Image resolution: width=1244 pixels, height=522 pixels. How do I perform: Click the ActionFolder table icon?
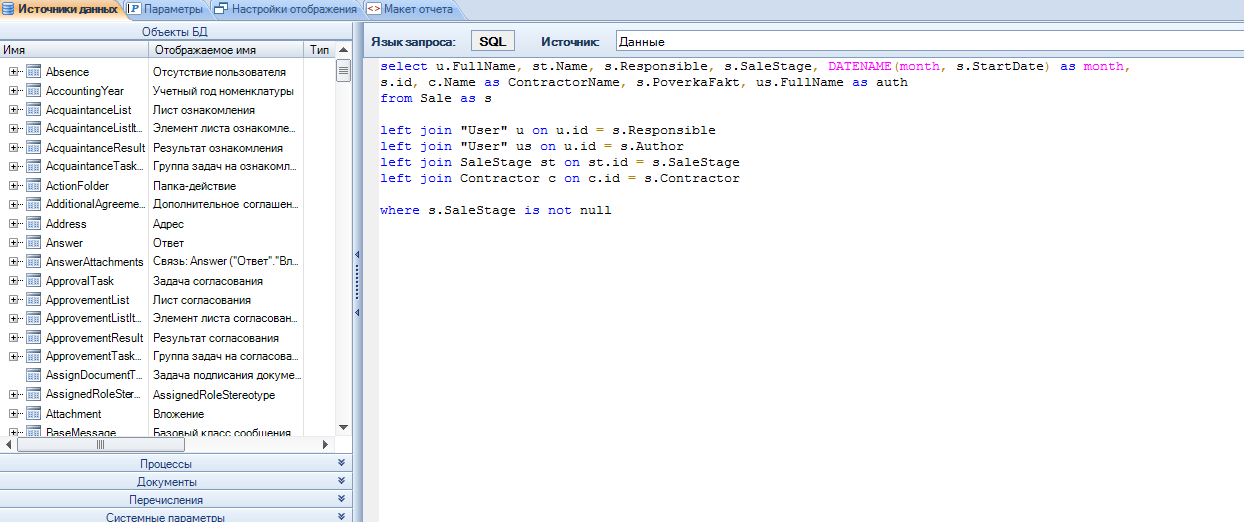tap(33, 186)
